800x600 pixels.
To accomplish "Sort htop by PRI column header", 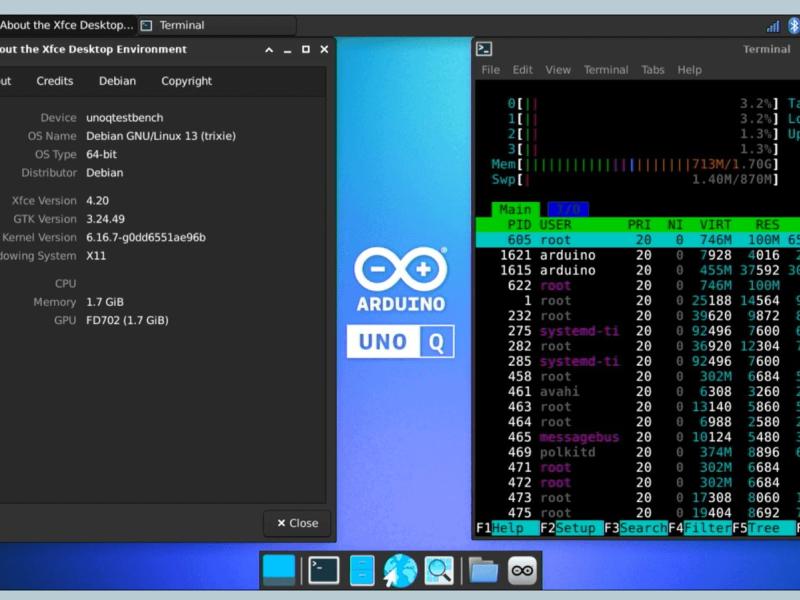I will click(x=639, y=225).
